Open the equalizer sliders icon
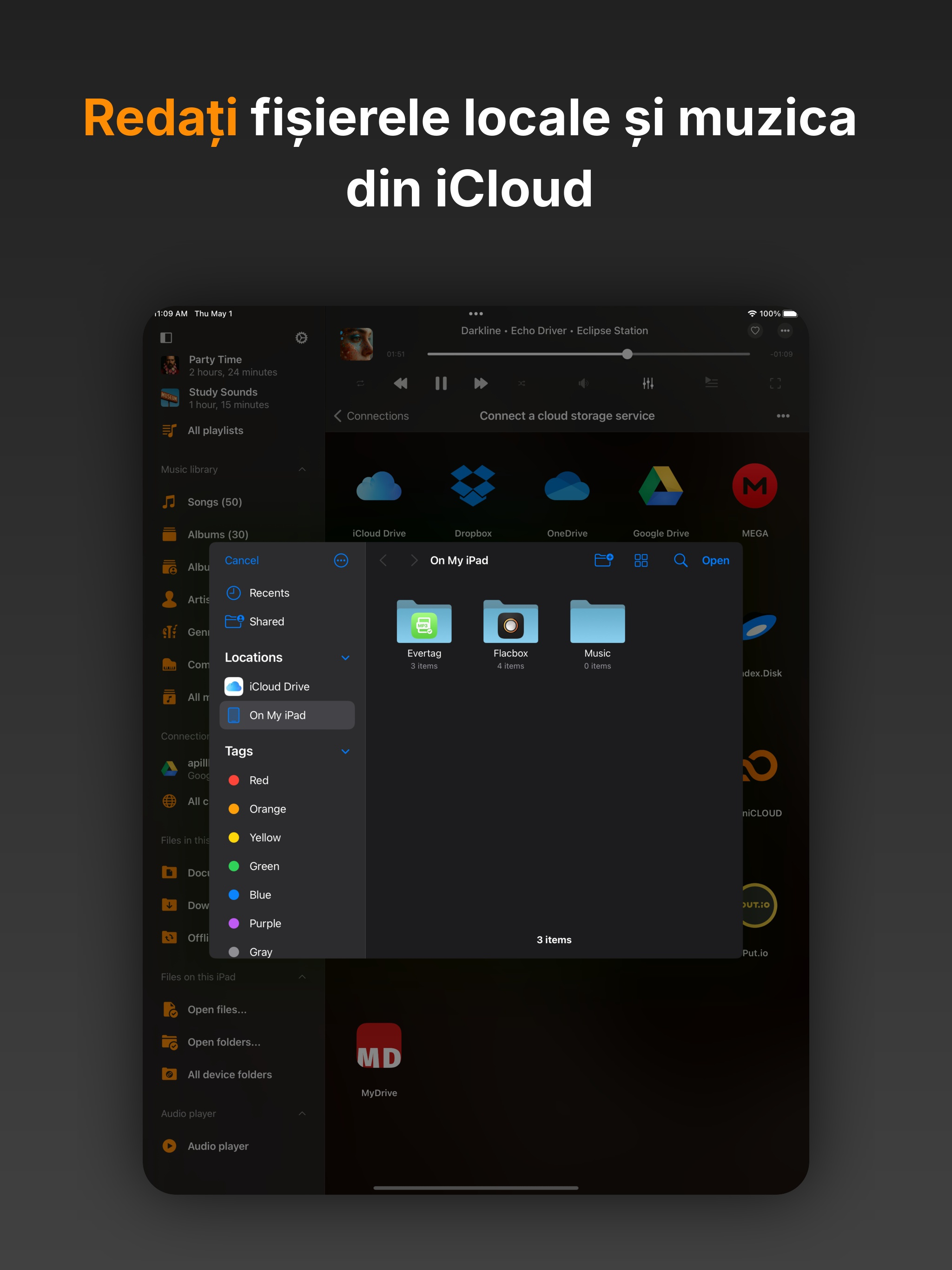The width and height of the screenshot is (952, 1270). tap(648, 384)
